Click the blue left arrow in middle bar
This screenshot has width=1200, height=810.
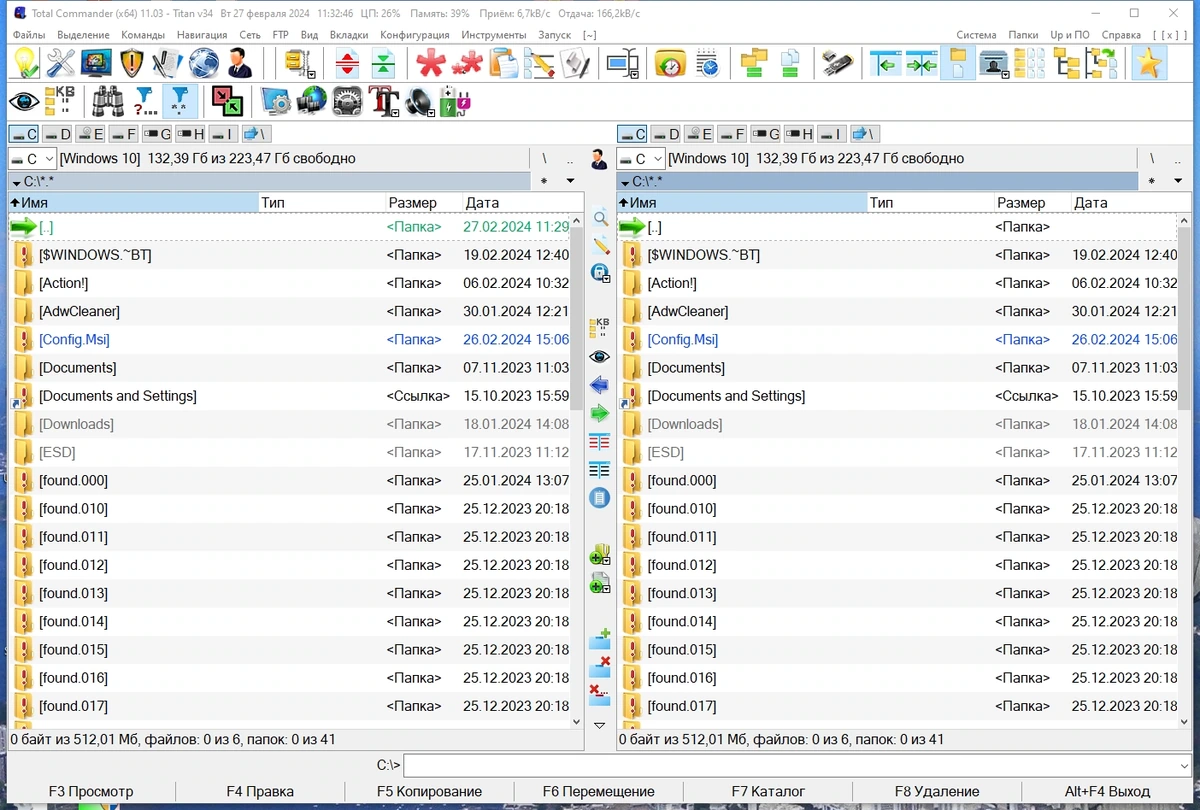[600, 385]
